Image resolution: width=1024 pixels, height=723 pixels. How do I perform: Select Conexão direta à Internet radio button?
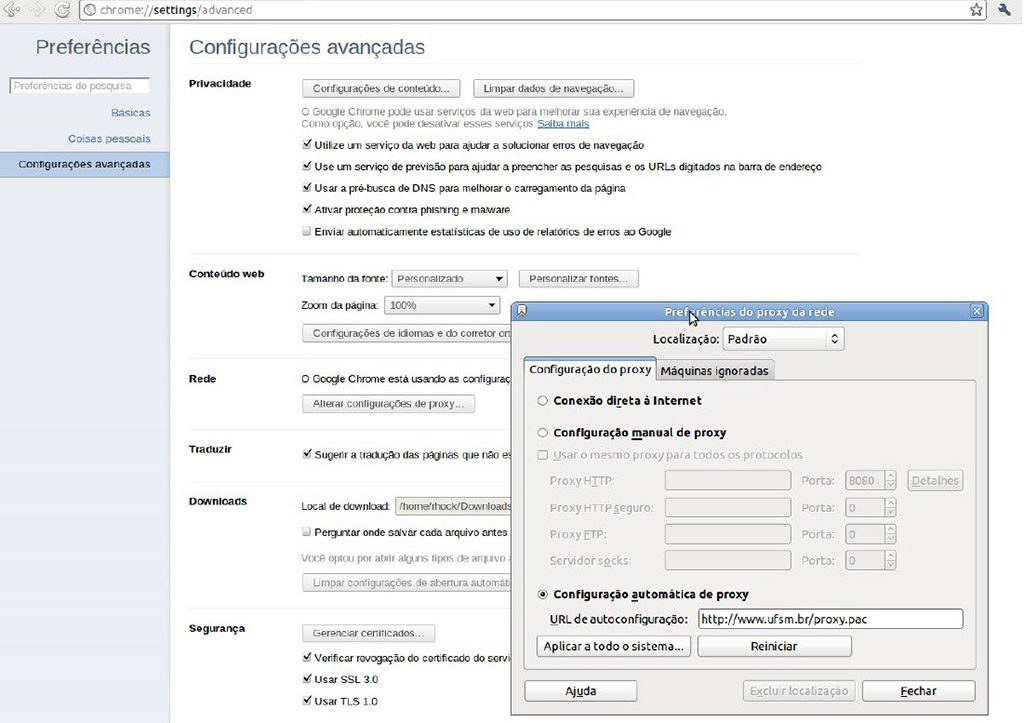click(x=543, y=401)
